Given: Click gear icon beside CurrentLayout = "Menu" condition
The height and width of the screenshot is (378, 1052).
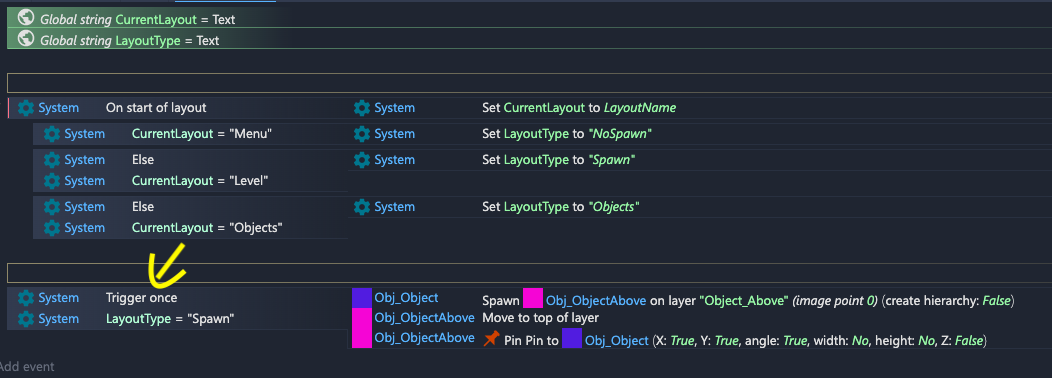Looking at the screenshot, I should click(52, 134).
